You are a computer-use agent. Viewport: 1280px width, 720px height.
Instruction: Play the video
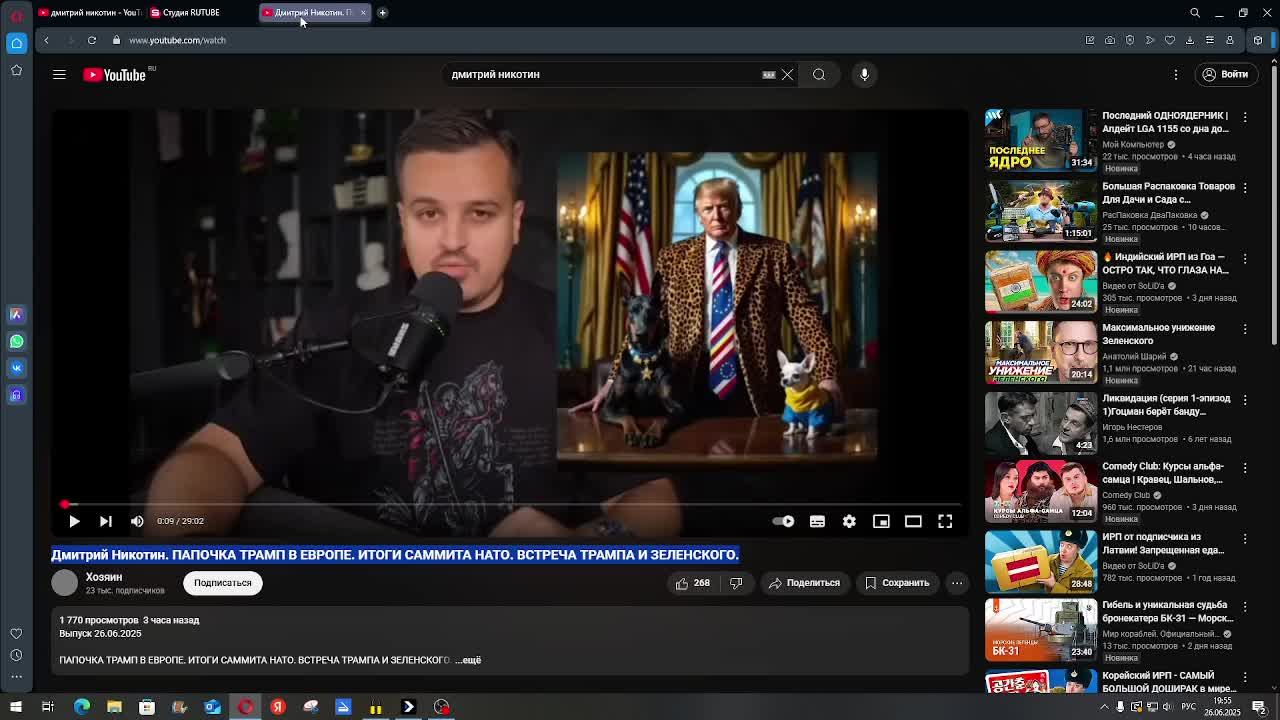click(74, 521)
